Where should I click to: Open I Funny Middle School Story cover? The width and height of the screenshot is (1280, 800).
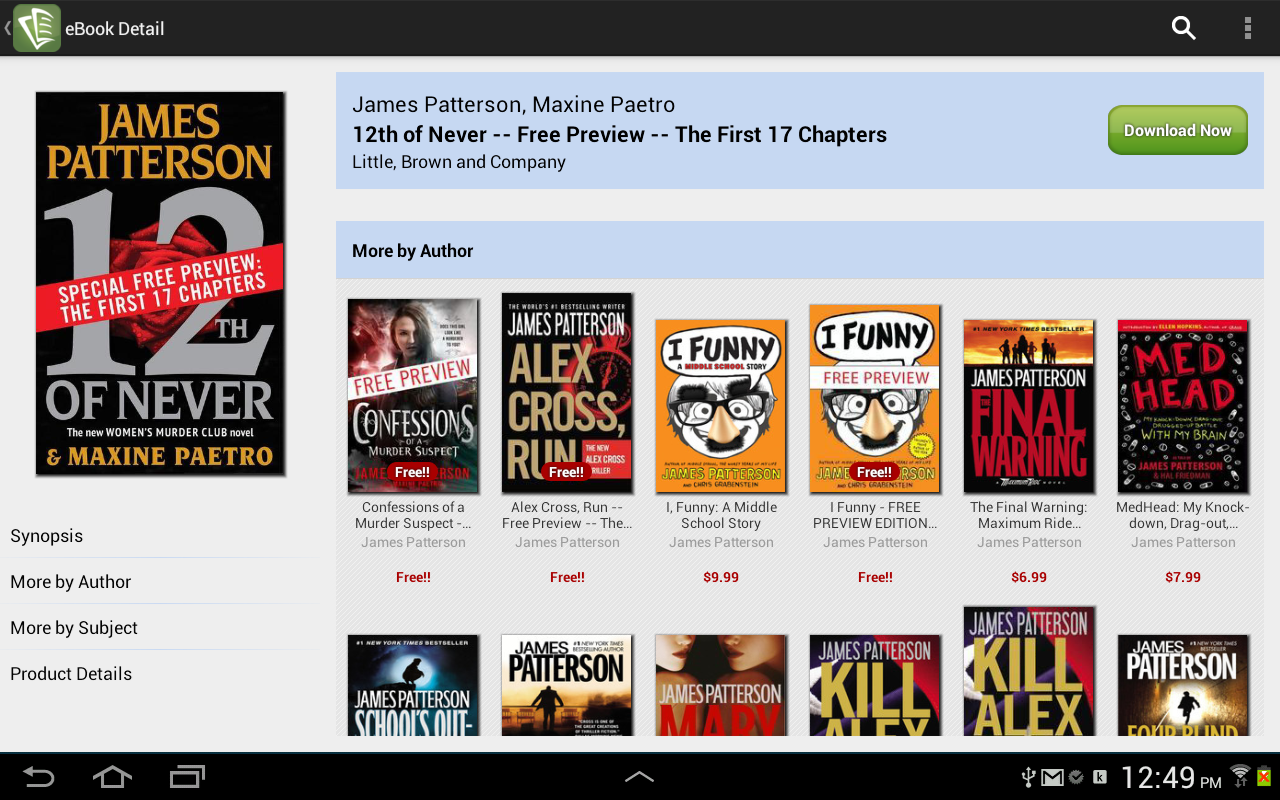click(721, 406)
